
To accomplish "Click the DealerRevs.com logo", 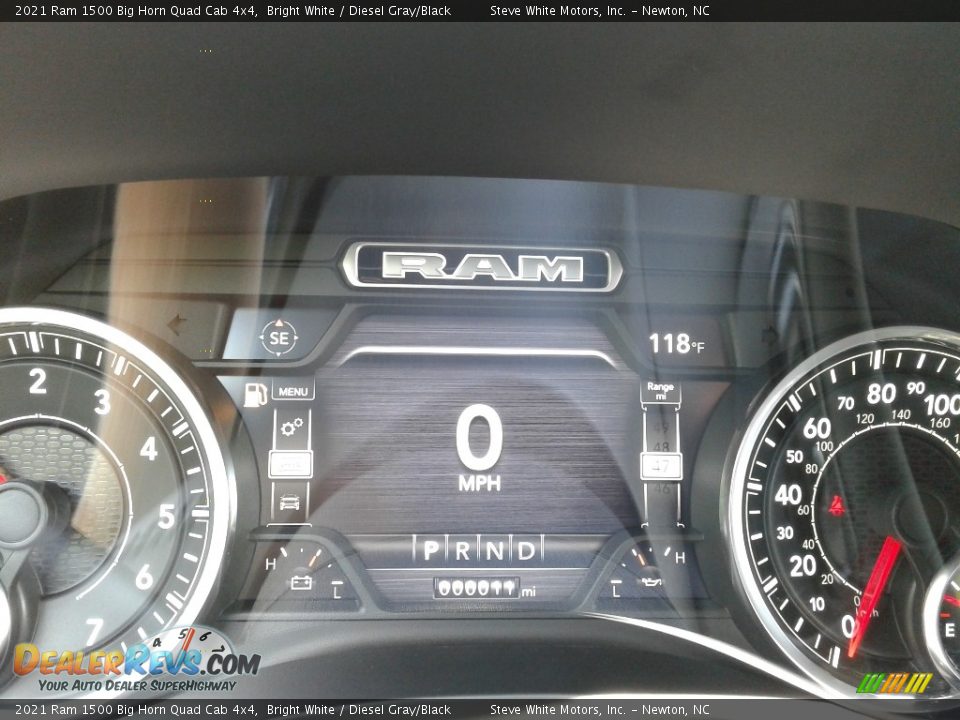I will [x=136, y=661].
